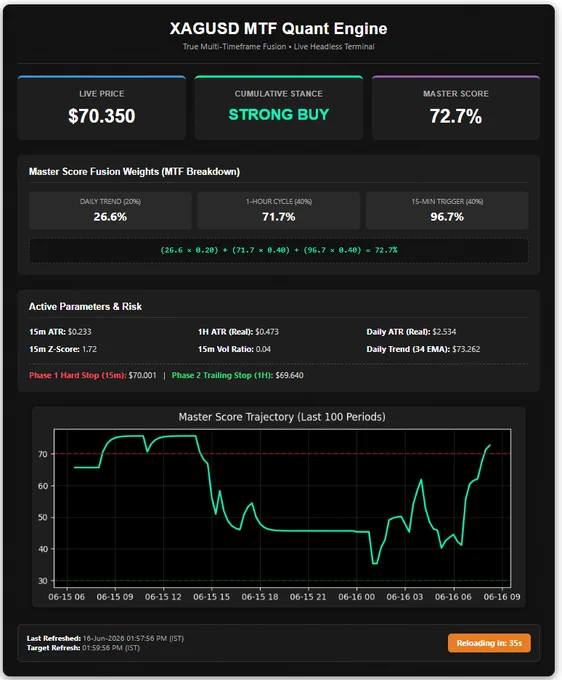Click the Last Refreshed timestamp line
Viewport: 562px width, 680px height.
[x=105, y=638]
